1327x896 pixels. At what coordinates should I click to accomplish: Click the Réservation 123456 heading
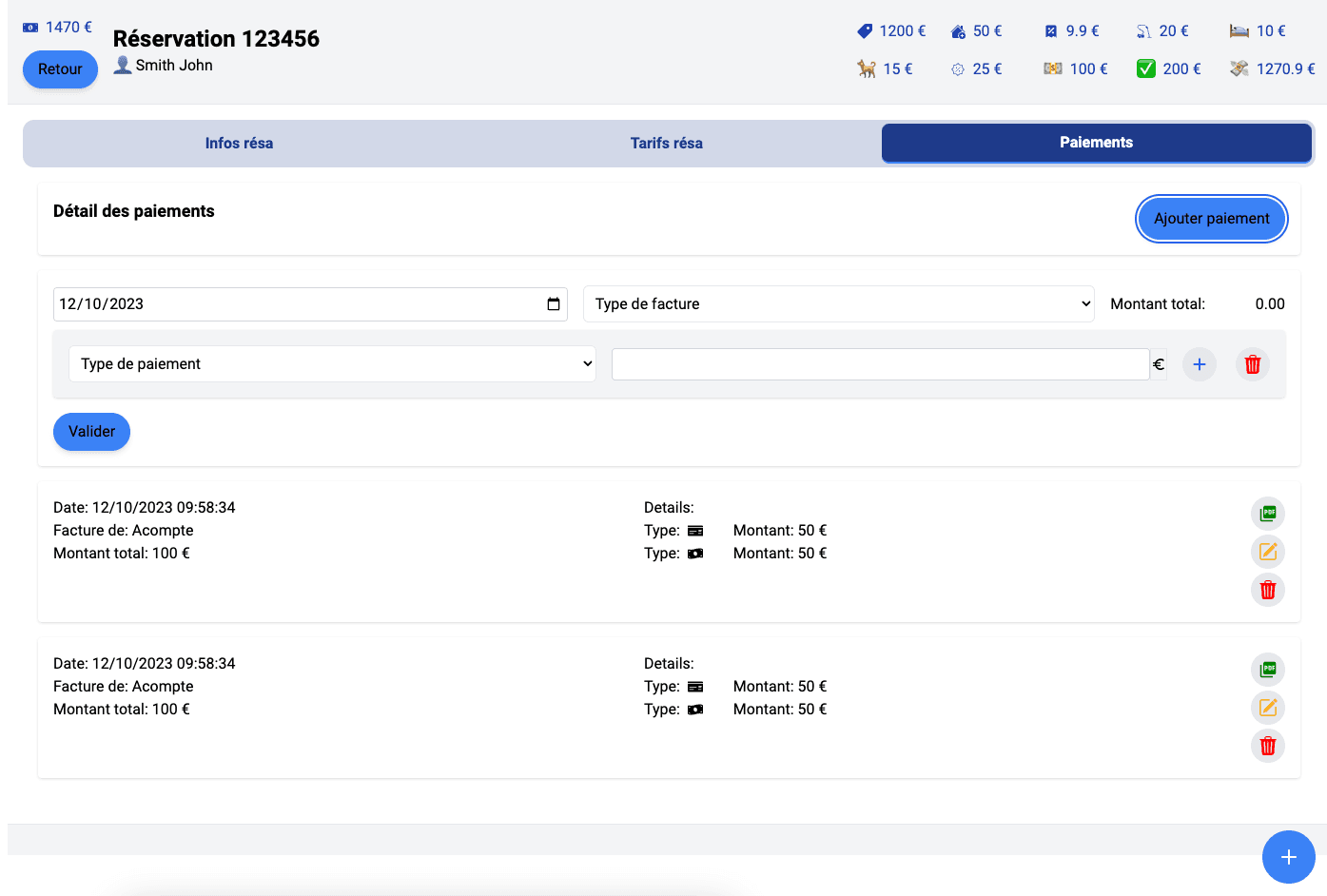(216, 39)
